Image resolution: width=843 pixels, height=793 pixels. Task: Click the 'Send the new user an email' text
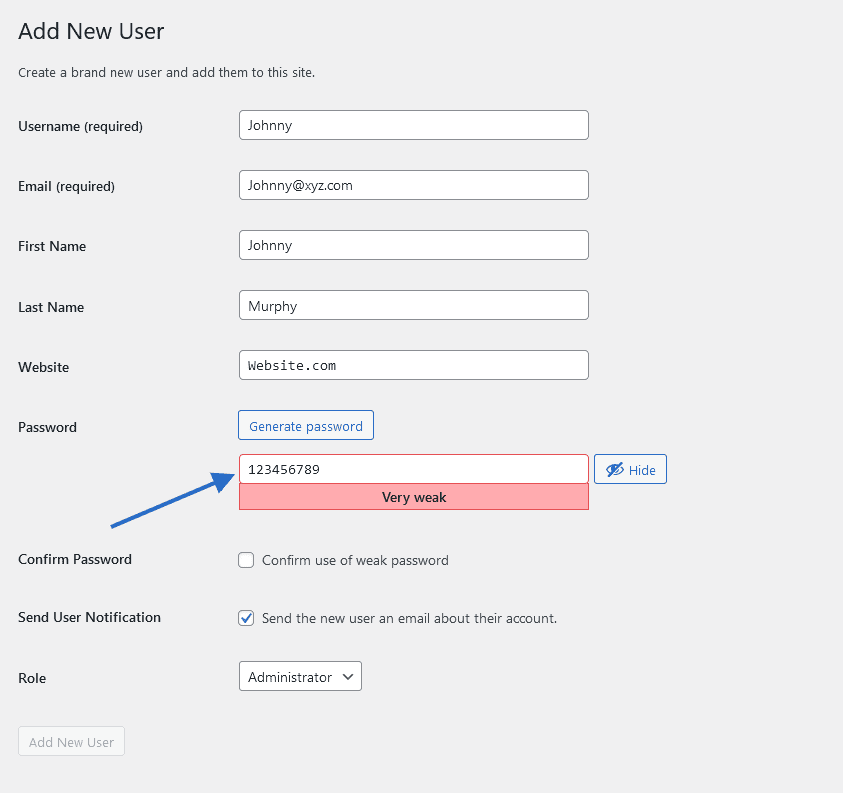(x=409, y=618)
